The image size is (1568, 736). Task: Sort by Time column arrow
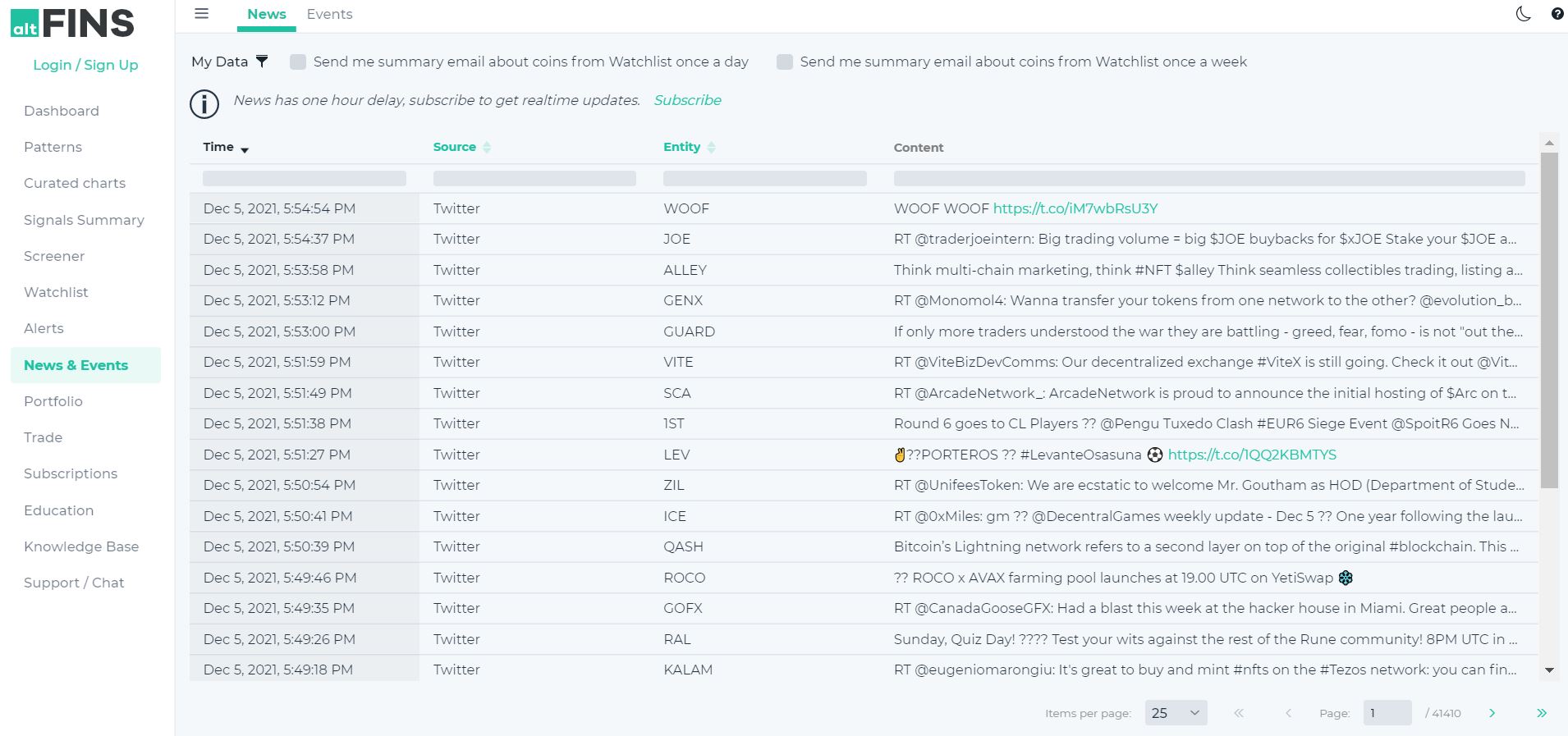[245, 149]
